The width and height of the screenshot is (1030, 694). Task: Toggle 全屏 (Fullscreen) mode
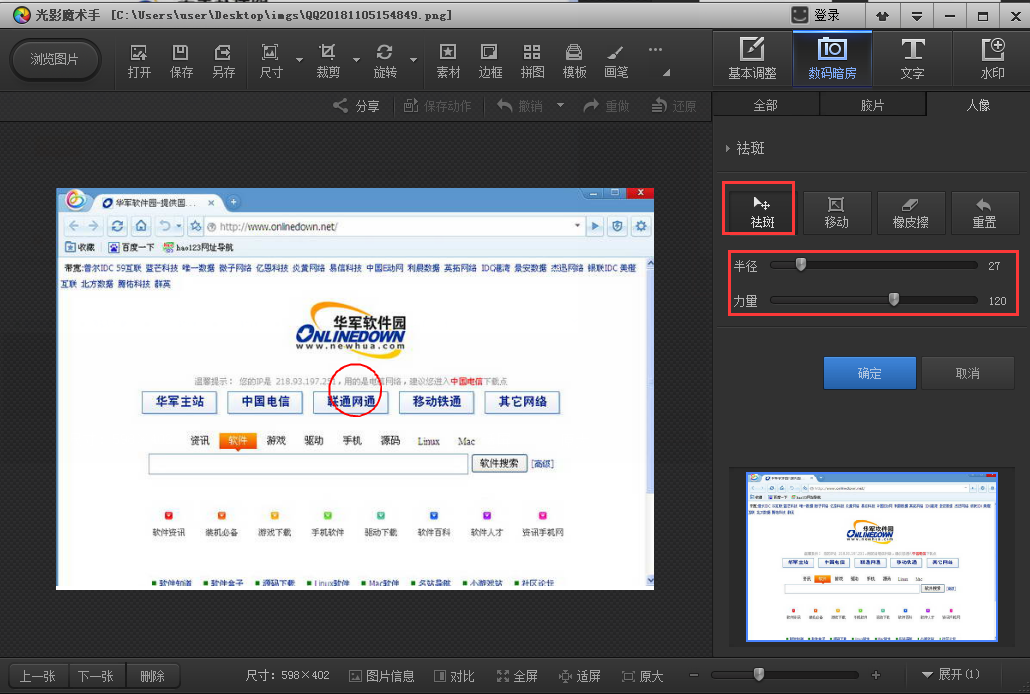click(517, 676)
